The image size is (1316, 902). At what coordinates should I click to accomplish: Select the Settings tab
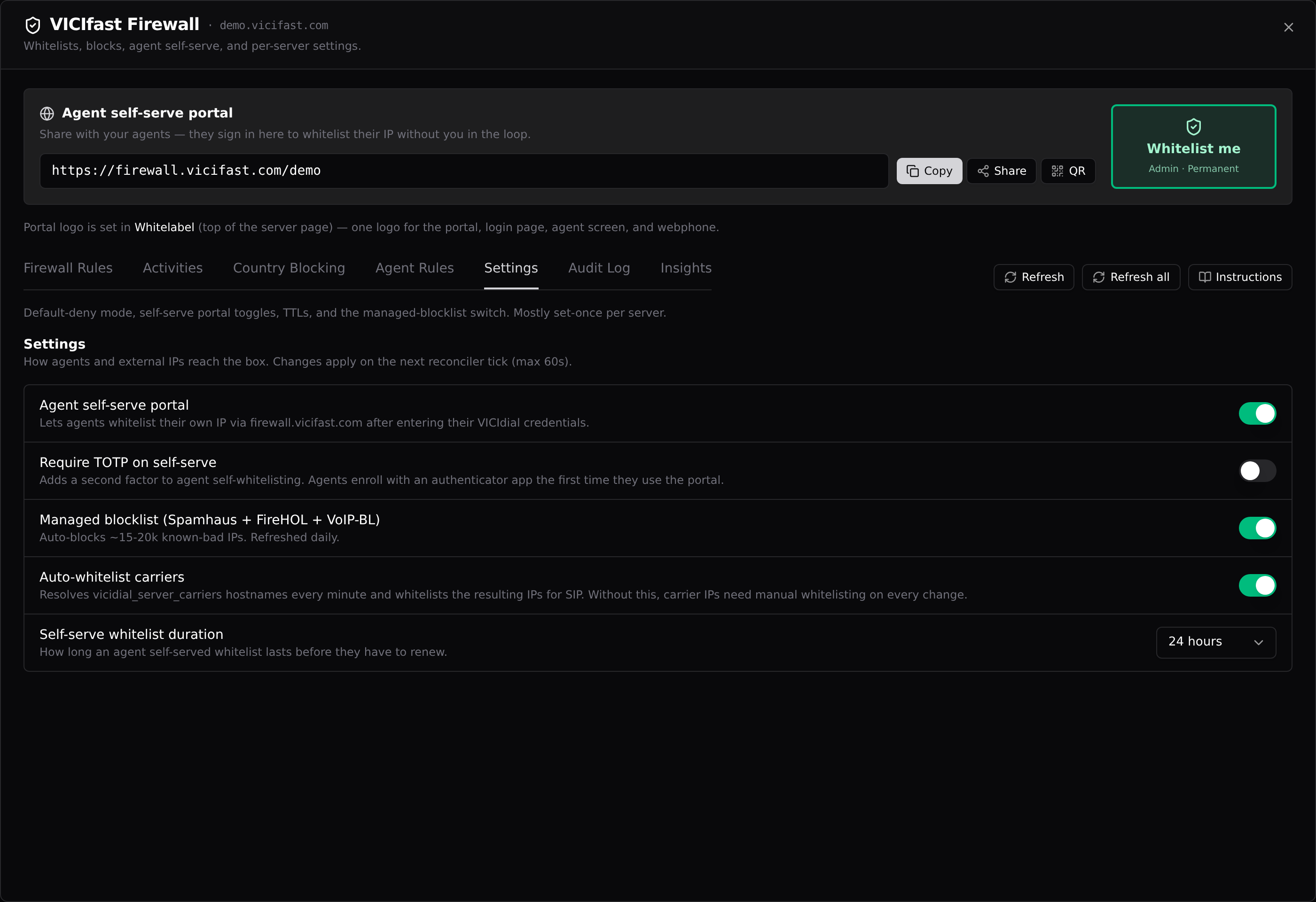(511, 268)
